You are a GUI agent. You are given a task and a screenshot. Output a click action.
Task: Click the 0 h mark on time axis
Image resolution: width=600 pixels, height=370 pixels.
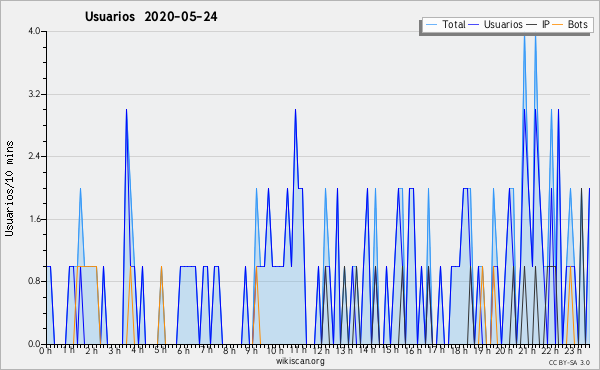(x=46, y=350)
